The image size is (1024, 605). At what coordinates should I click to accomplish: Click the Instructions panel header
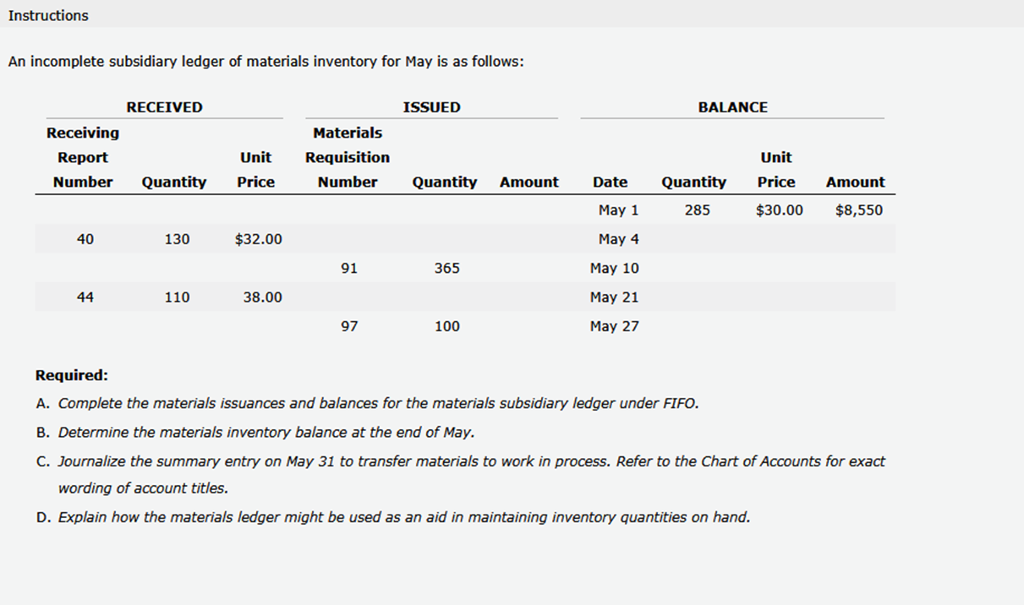click(48, 15)
